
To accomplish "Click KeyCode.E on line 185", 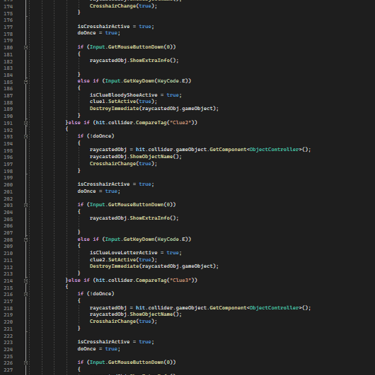I will pos(173,81).
